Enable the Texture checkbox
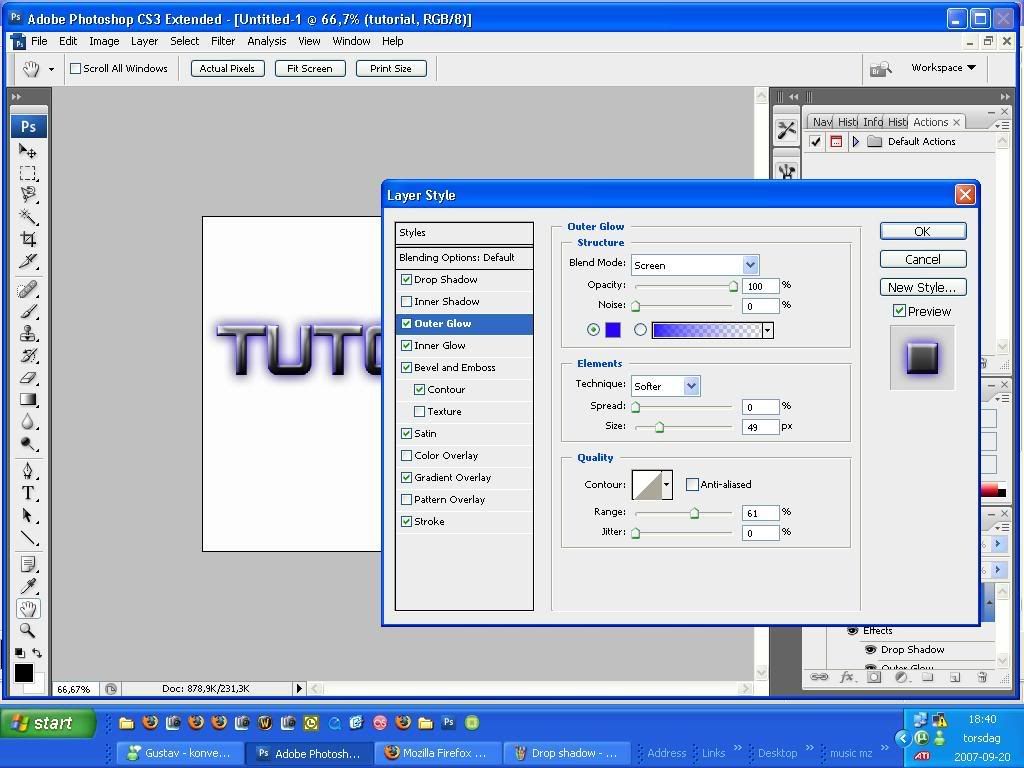This screenshot has height=768, width=1024. tap(420, 411)
